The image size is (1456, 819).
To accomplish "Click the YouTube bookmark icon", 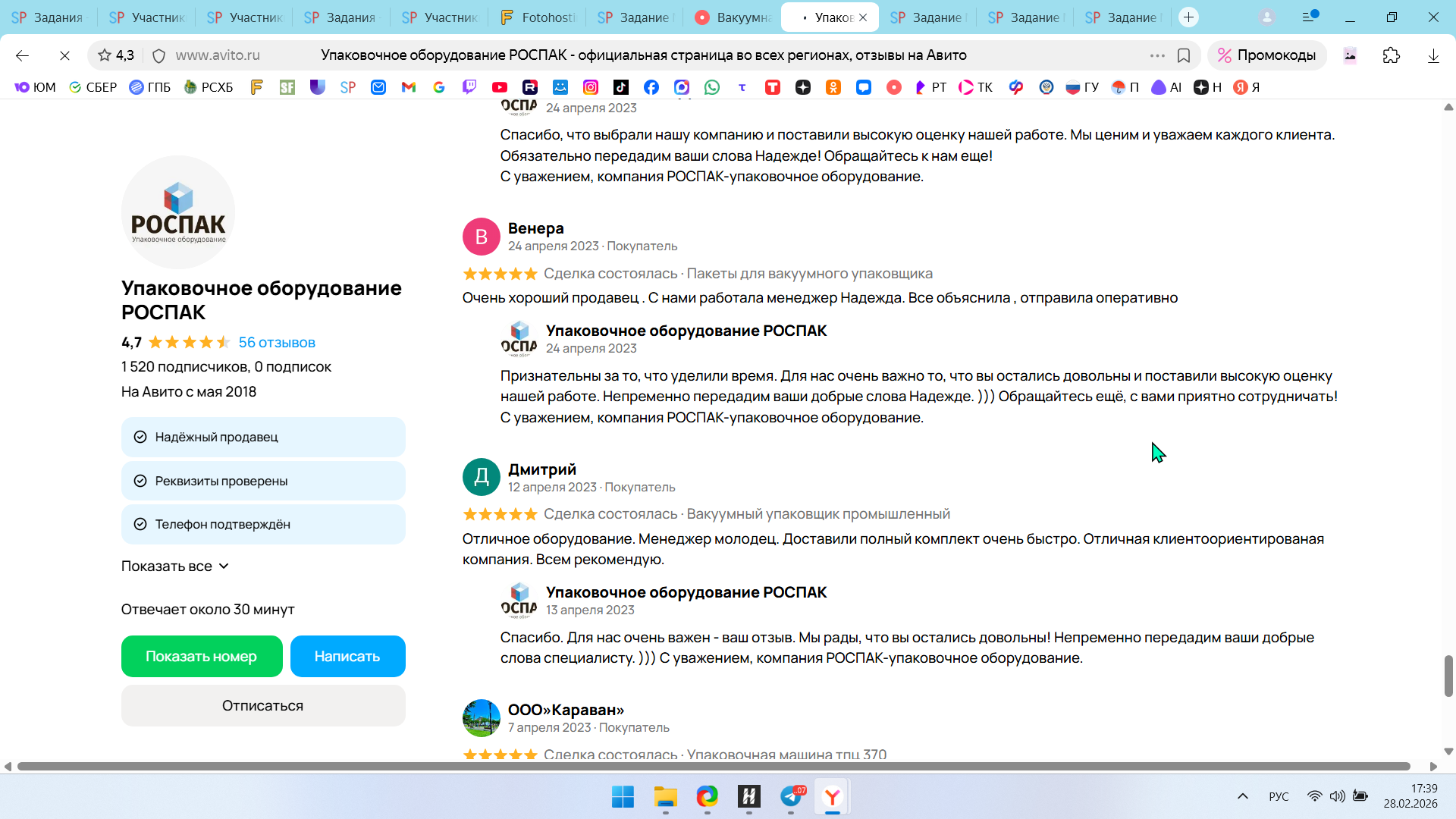I will pos(499,87).
